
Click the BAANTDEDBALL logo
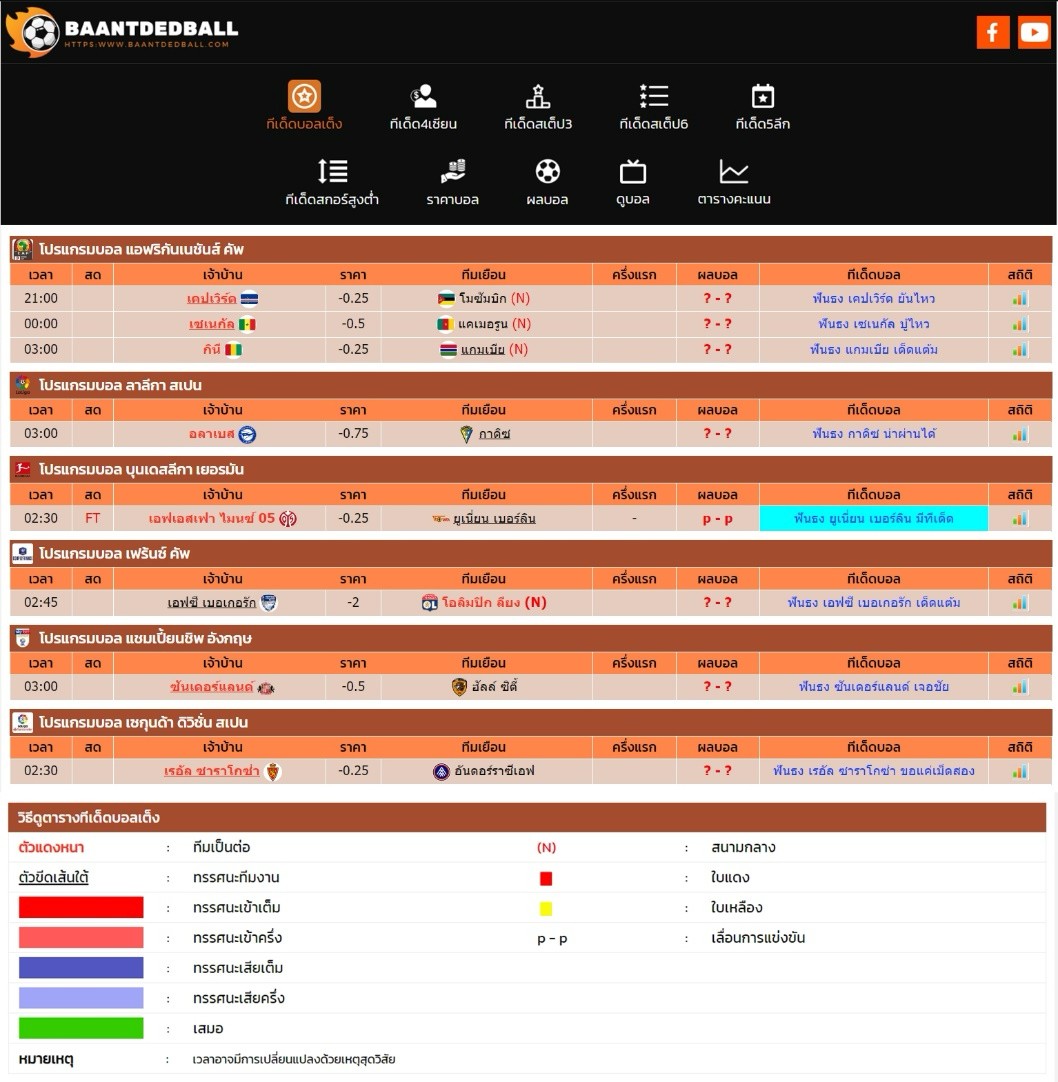coord(123,32)
